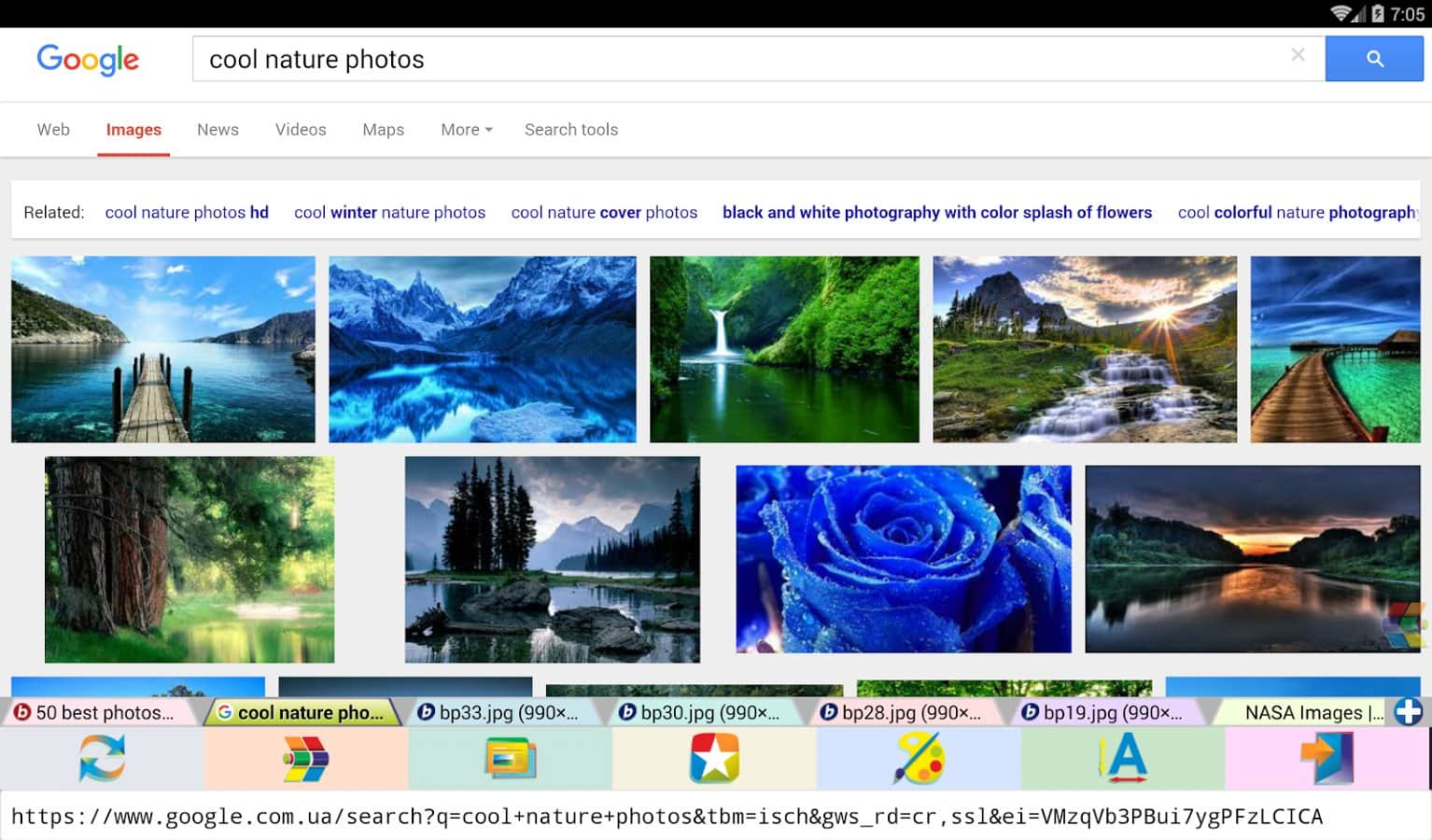Add a new tab with plus icon
The image size is (1432, 840).
coord(1408,712)
